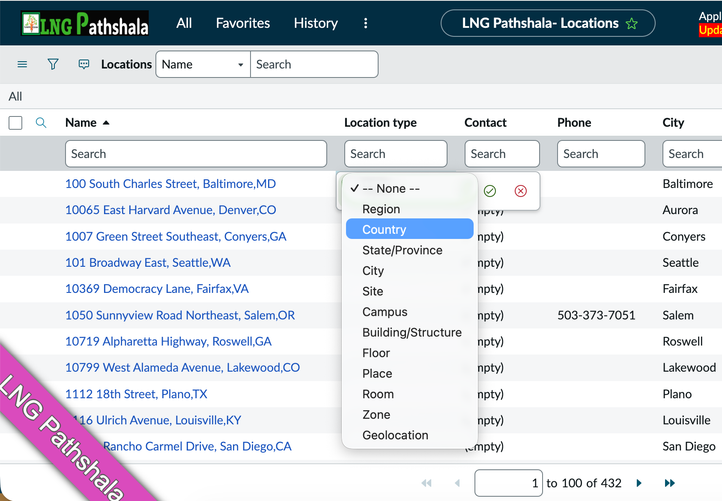The image size is (722, 501).
Task: Click the funnel filter icon
Action: [x=53, y=64]
